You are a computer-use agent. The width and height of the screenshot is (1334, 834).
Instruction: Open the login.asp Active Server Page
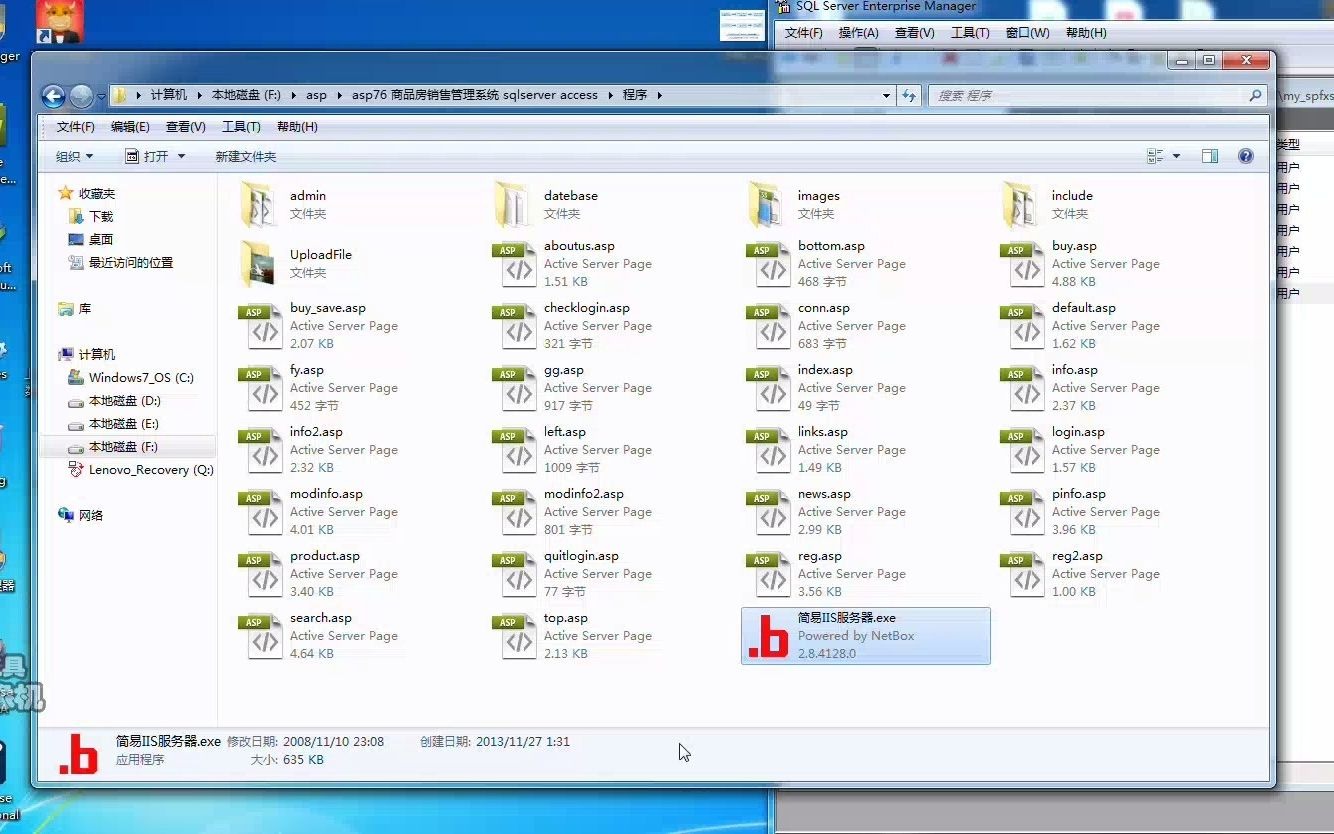click(x=1079, y=431)
